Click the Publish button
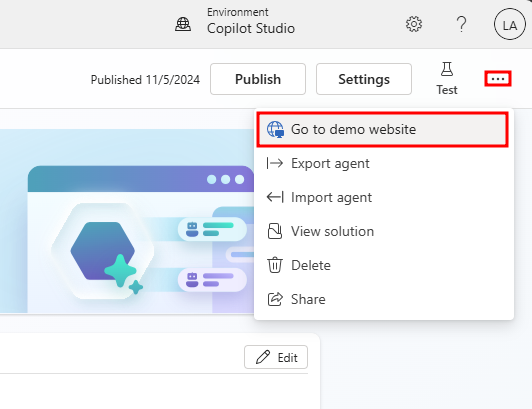The height and width of the screenshot is (409, 532). [258, 79]
